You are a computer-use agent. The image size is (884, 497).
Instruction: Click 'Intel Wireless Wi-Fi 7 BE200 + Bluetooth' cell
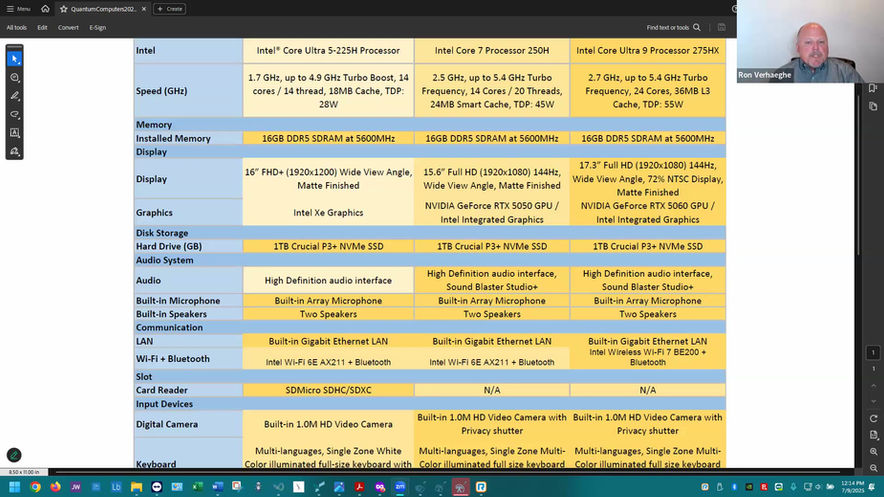click(x=647, y=357)
